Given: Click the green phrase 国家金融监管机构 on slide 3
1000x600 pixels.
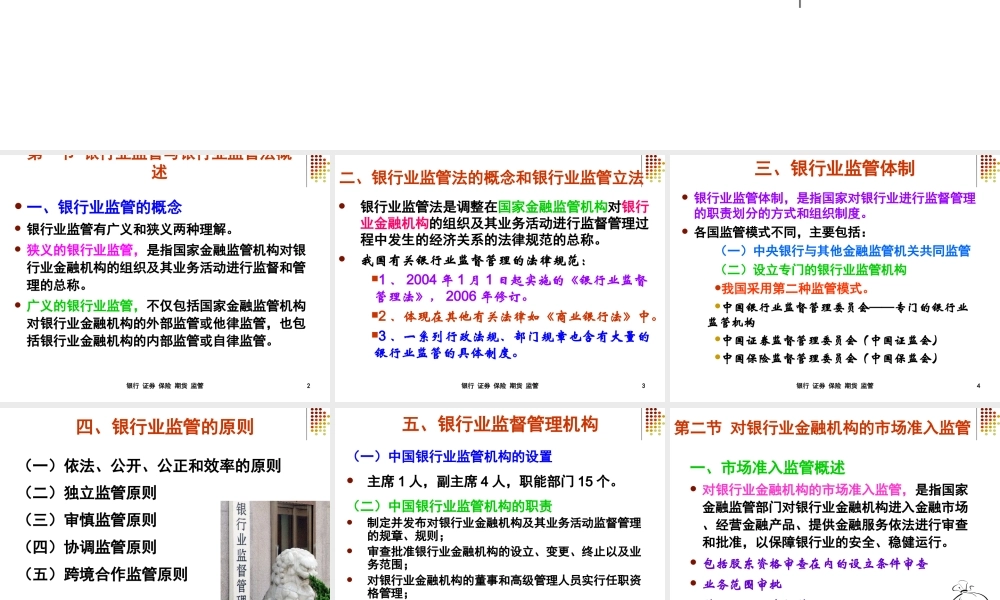Looking at the screenshot, I should 552,207.
